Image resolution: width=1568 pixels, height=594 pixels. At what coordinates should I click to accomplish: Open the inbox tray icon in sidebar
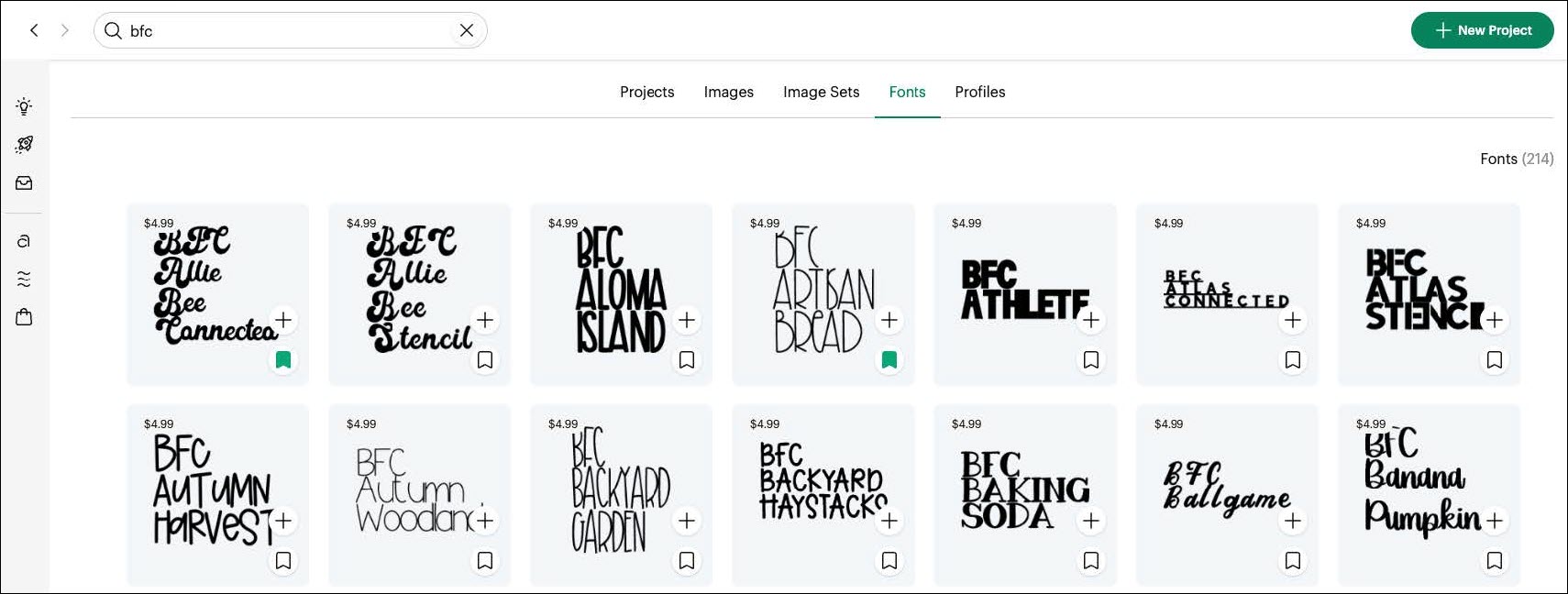[24, 183]
